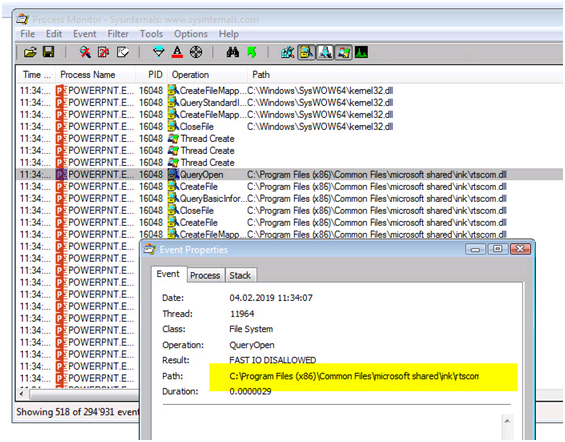Open the File menu

pos(28,34)
